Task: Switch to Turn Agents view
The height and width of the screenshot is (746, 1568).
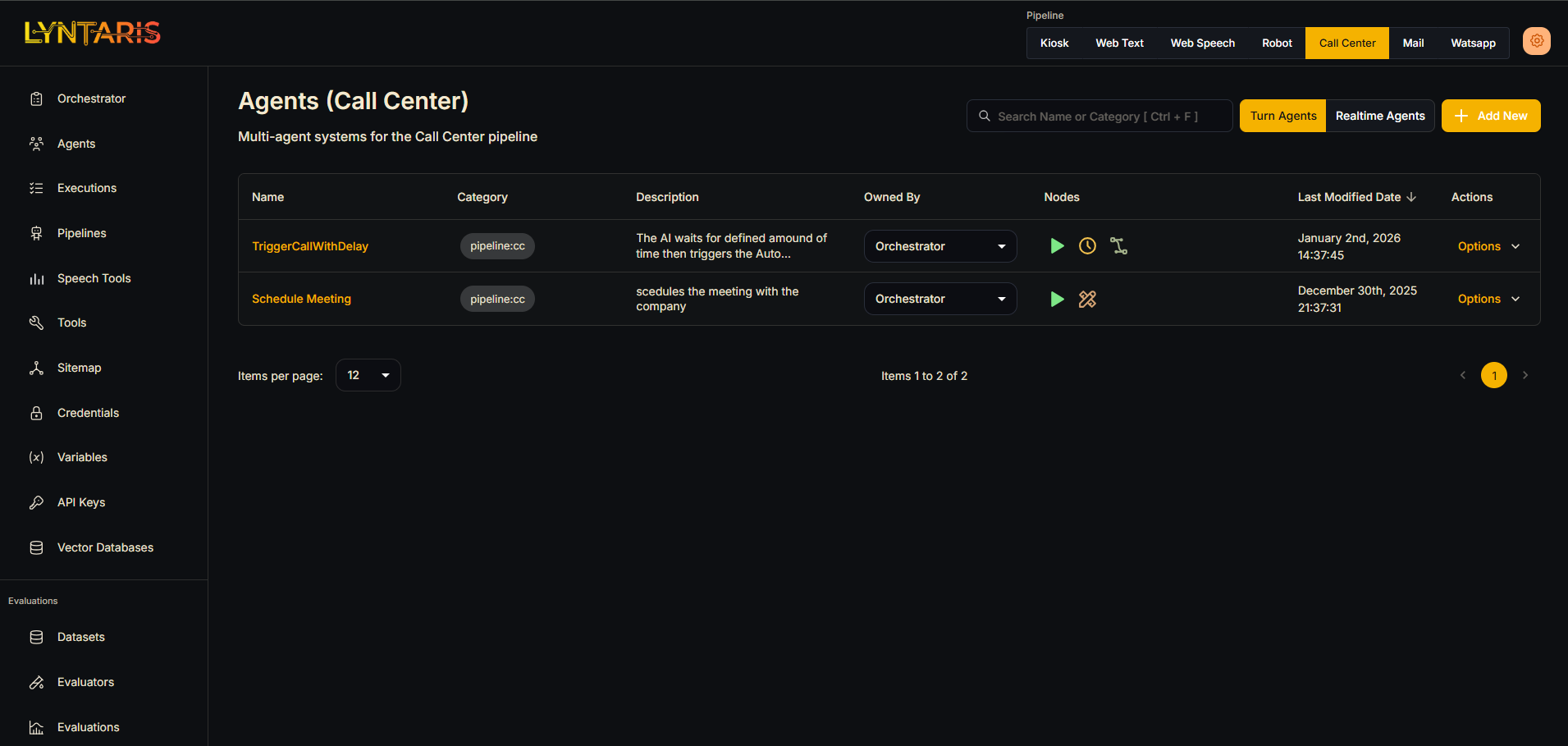Action: 1282,116
